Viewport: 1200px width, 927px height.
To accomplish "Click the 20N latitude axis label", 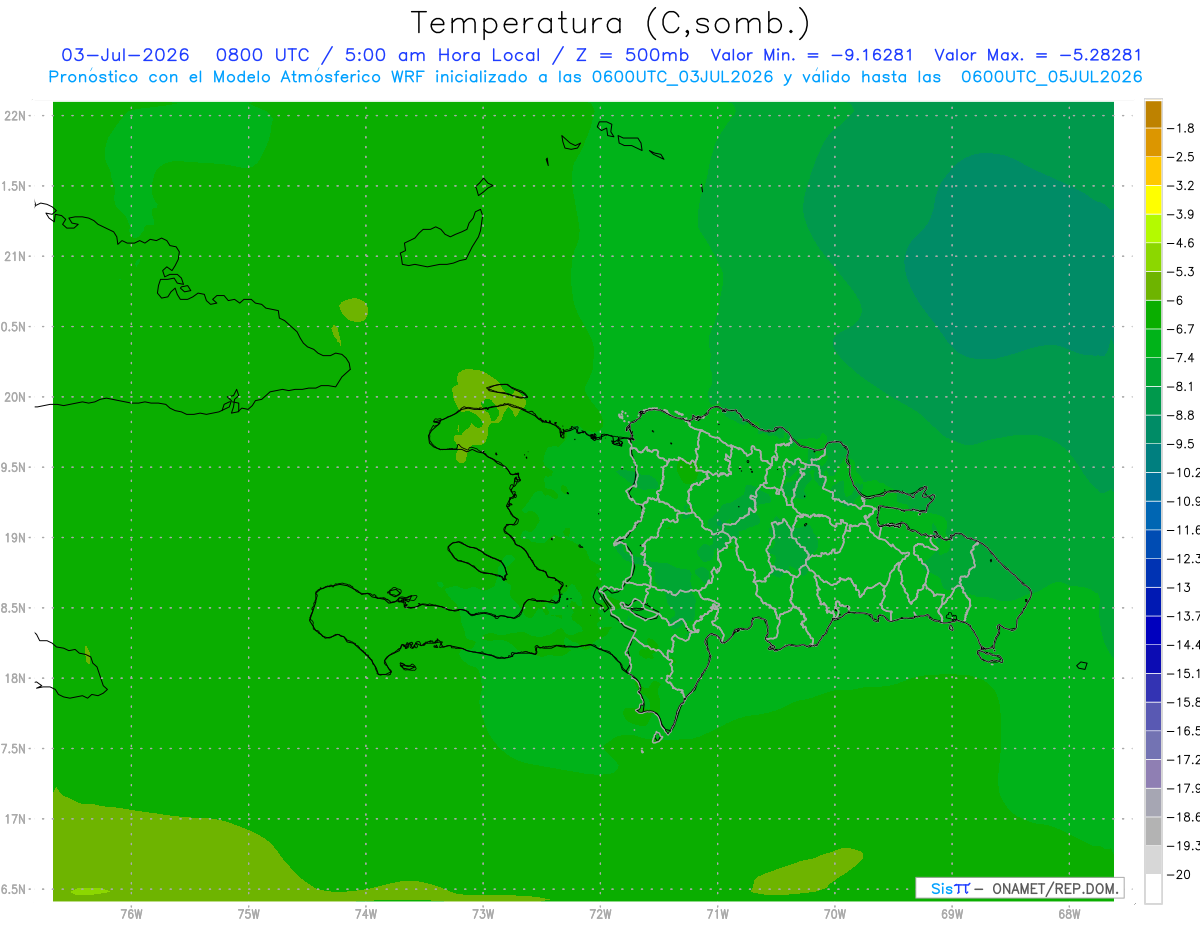I will [x=16, y=397].
